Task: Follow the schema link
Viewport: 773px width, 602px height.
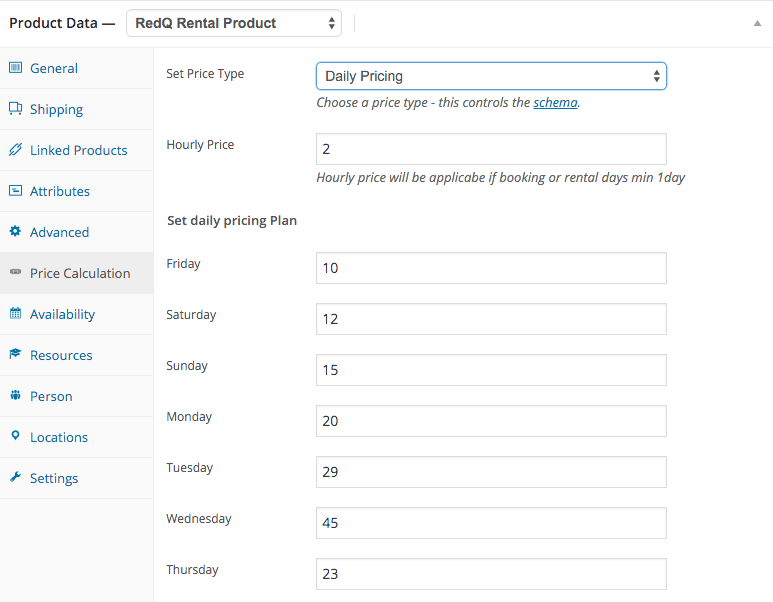Action: 555,103
